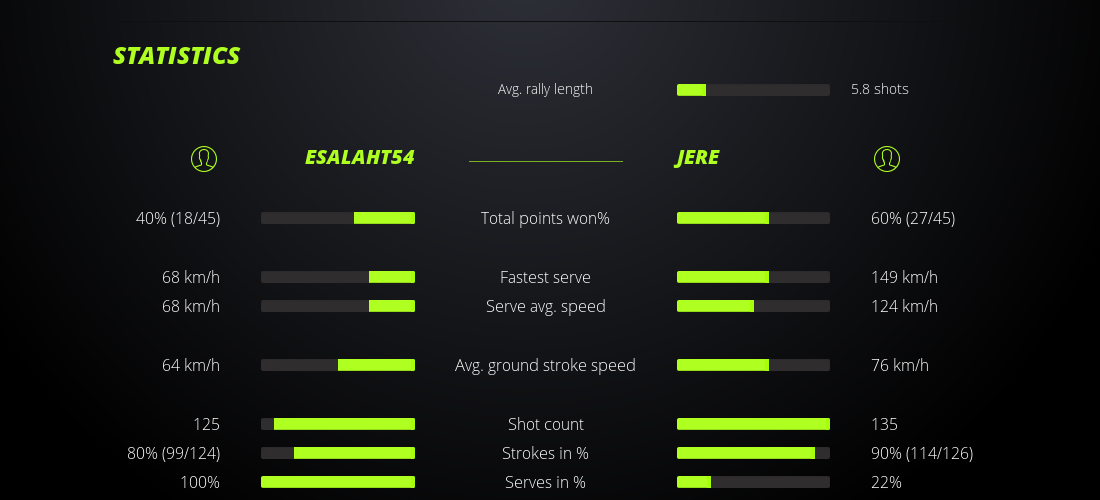Click the Avg. rally length bar
The width and height of the screenshot is (1100, 500).
click(753, 90)
